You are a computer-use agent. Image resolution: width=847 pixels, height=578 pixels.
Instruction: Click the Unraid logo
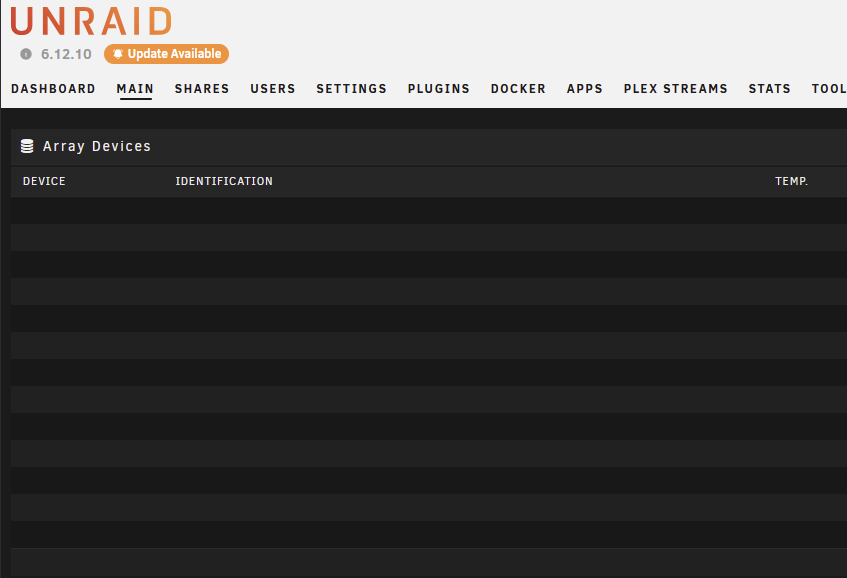[91, 21]
